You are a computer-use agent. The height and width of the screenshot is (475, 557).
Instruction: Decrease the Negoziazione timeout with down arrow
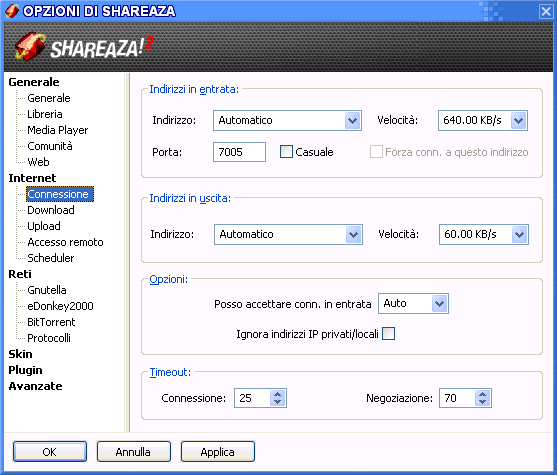[x=482, y=402]
